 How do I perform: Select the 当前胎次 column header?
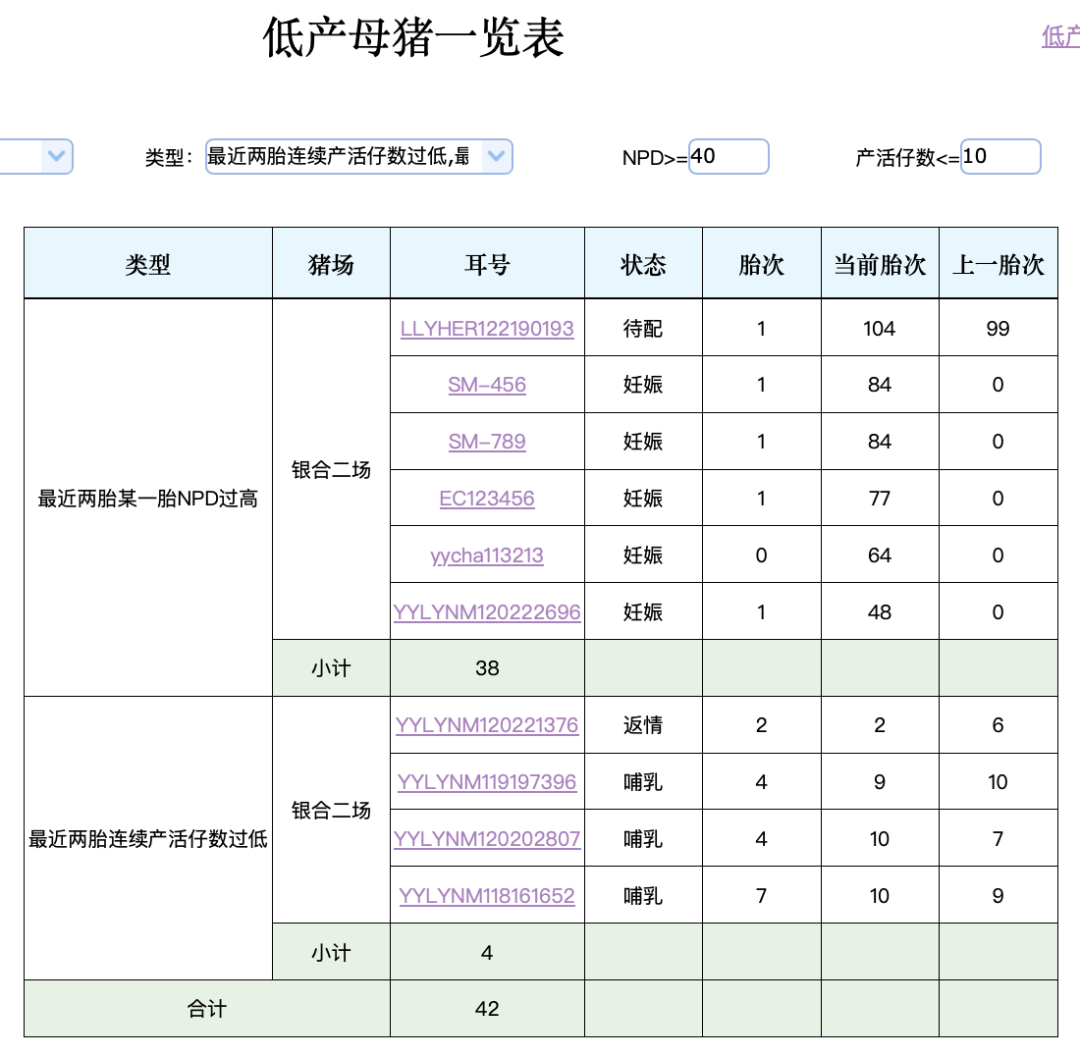point(880,265)
